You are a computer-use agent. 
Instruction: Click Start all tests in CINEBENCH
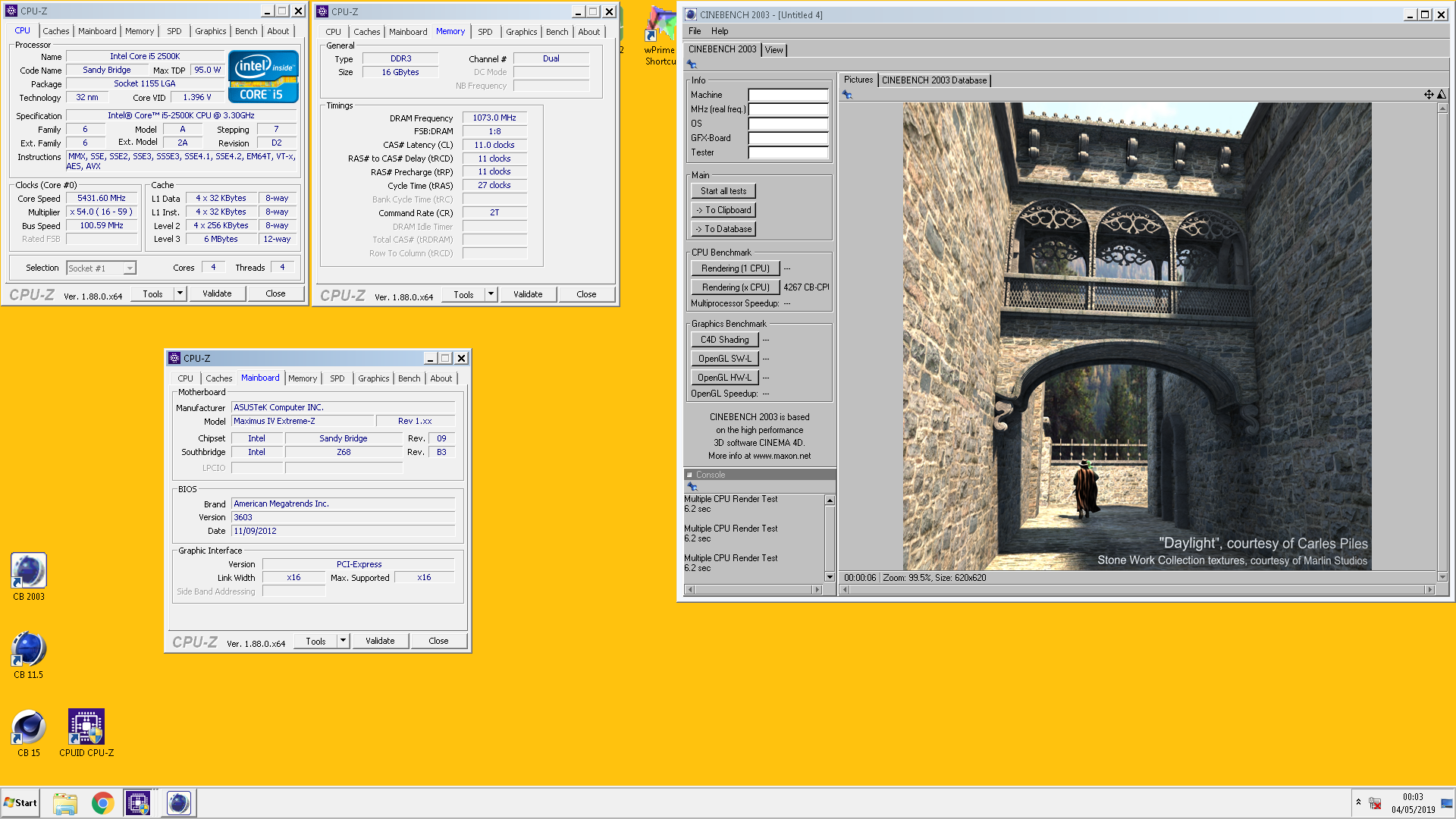coord(723,191)
